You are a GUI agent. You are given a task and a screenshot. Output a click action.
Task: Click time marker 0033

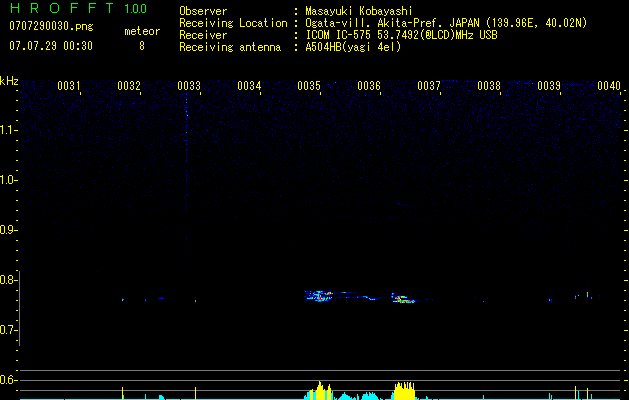coord(189,86)
